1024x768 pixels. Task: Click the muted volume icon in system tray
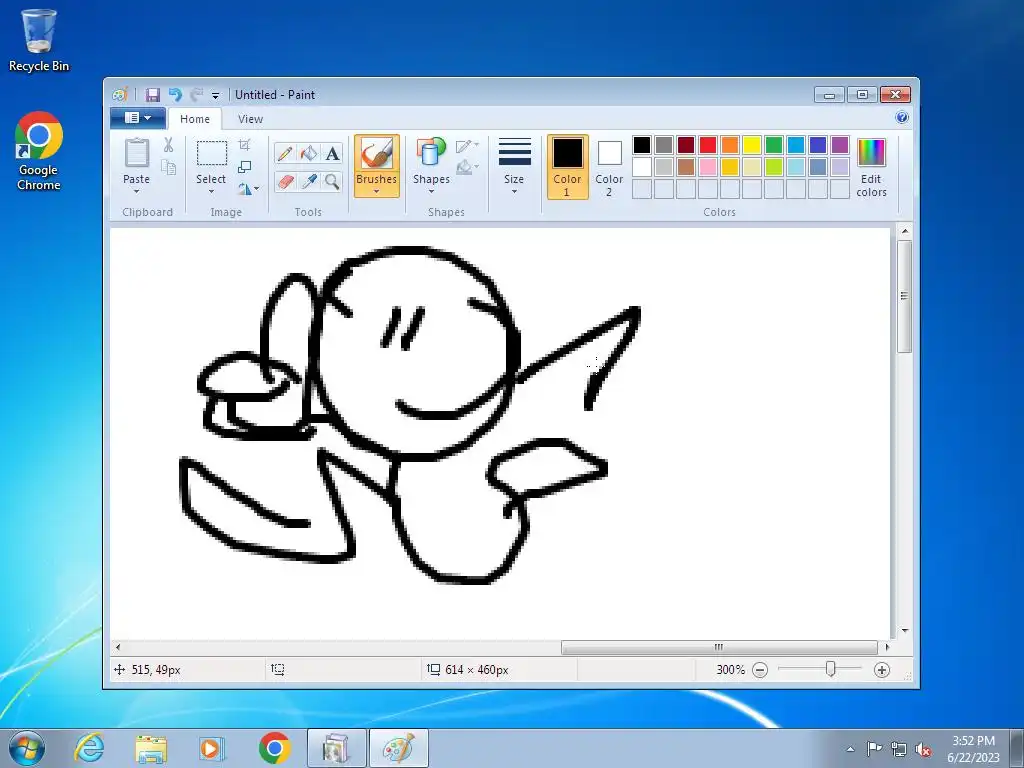click(923, 750)
